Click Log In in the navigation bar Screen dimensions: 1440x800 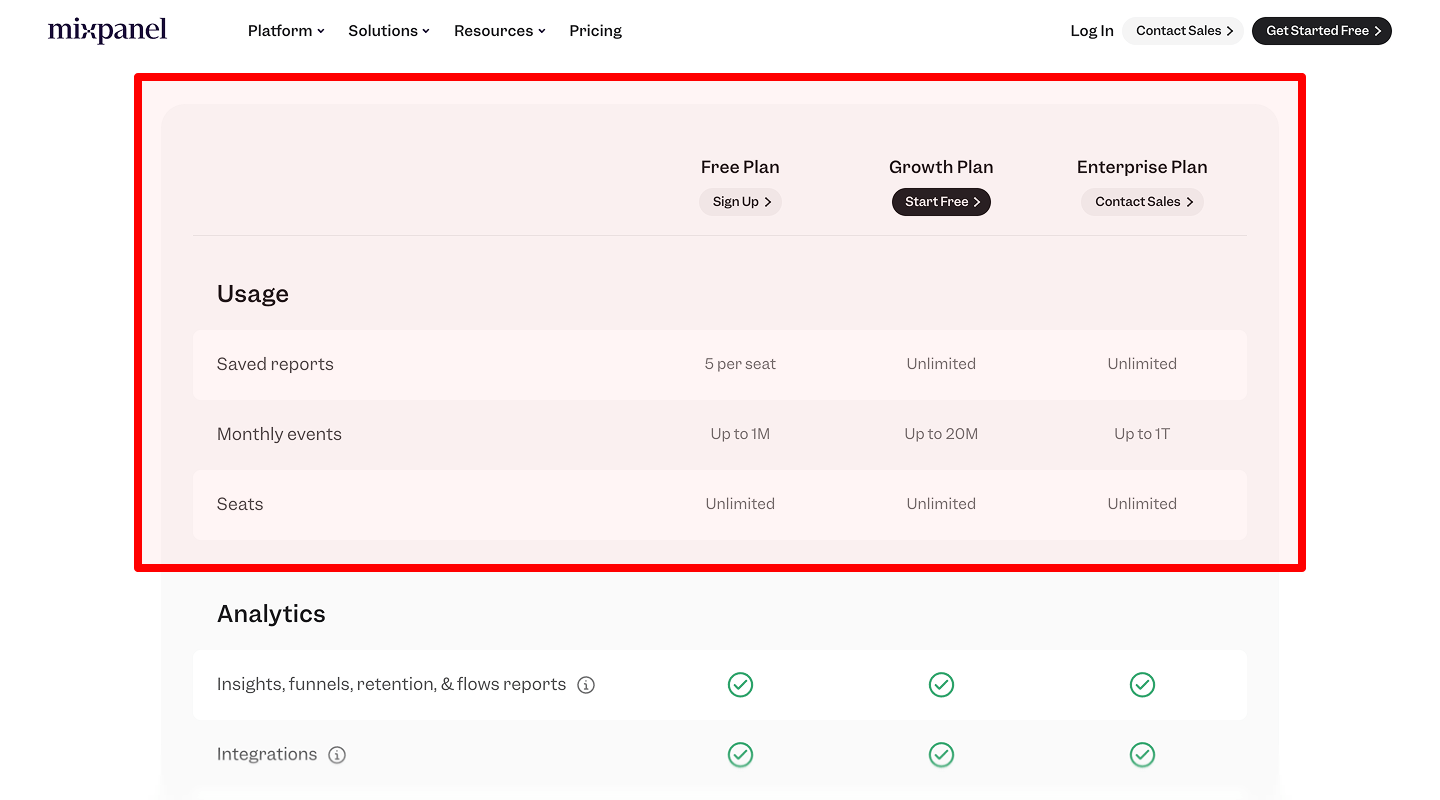(1091, 31)
